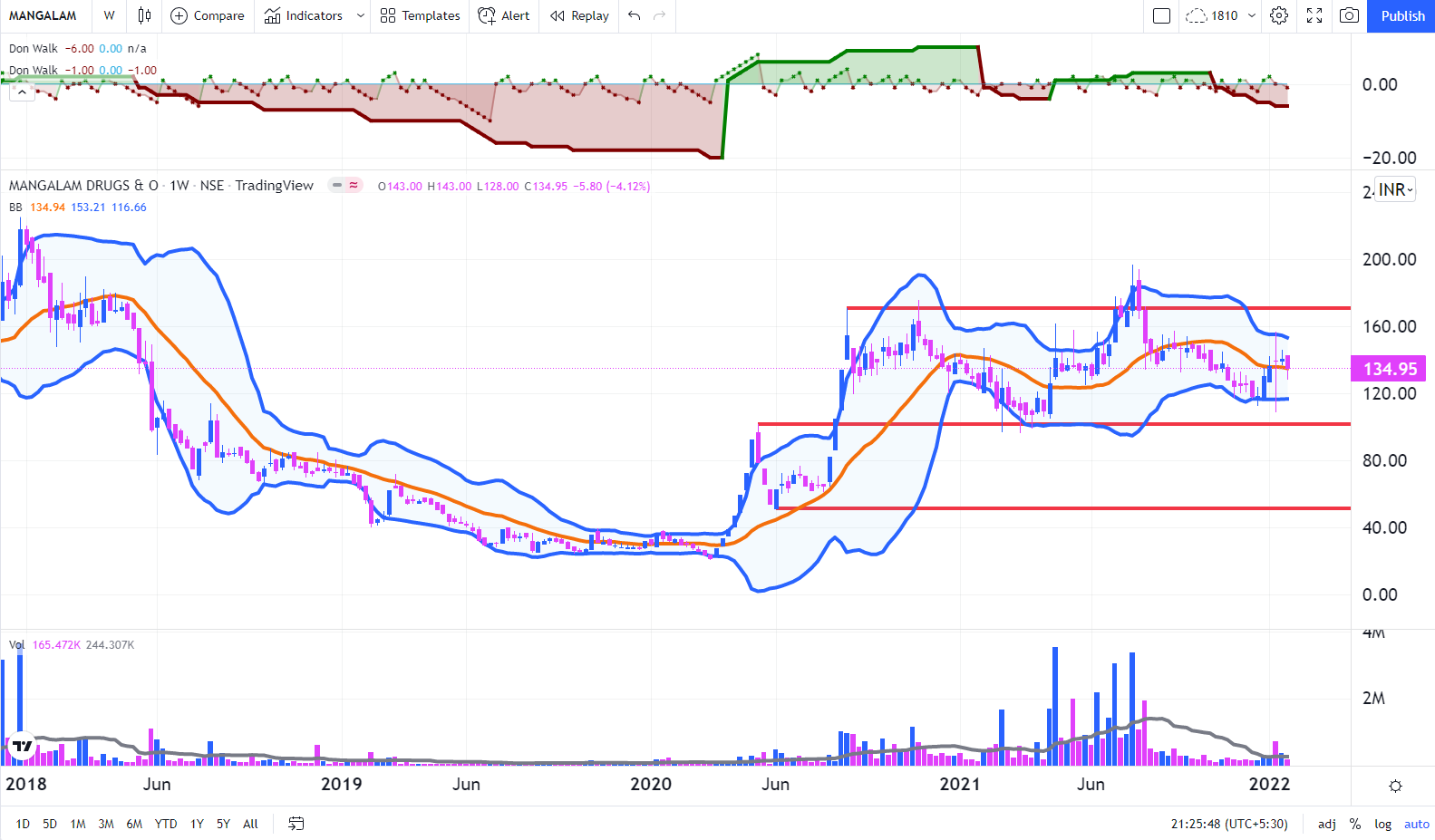This screenshot has height=840, width=1435.
Task: Toggle percent scale mode
Action: click(1355, 824)
